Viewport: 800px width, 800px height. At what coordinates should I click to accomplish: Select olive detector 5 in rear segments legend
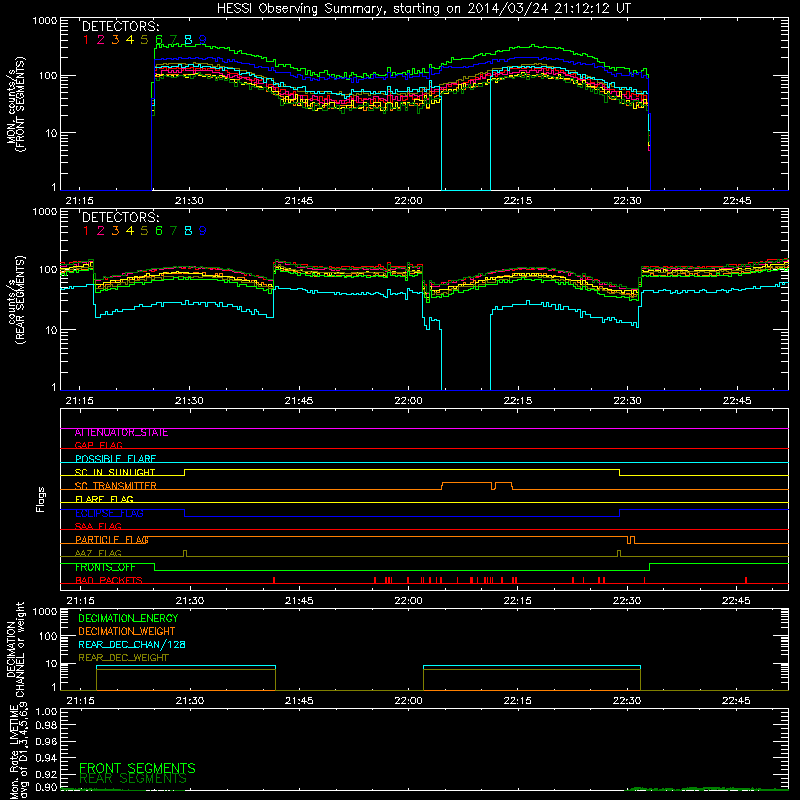[144, 231]
